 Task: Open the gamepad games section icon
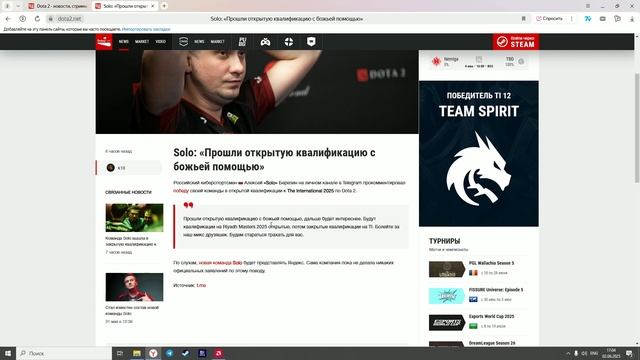coord(265,42)
